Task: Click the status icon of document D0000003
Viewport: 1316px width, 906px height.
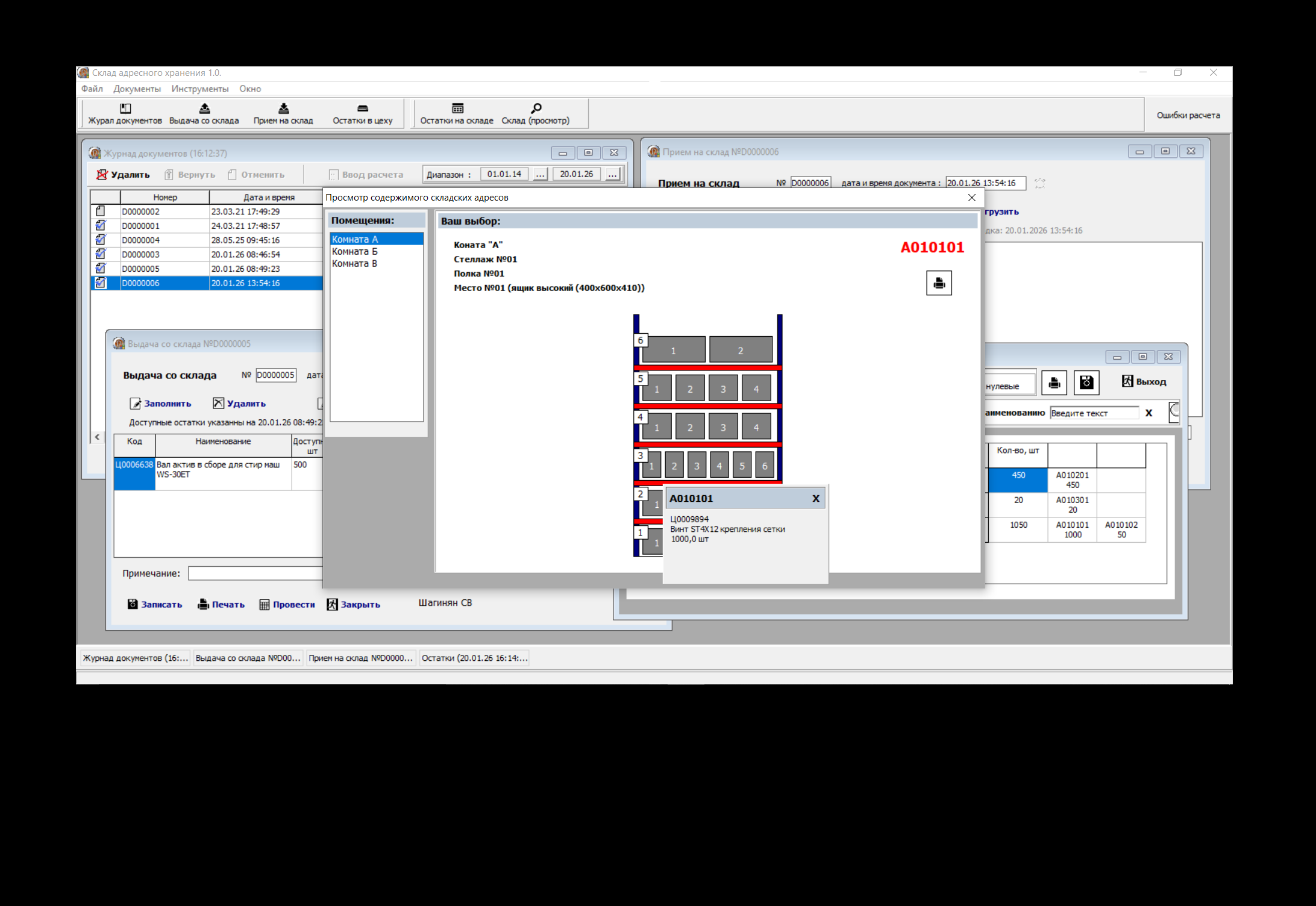Action: (x=101, y=254)
